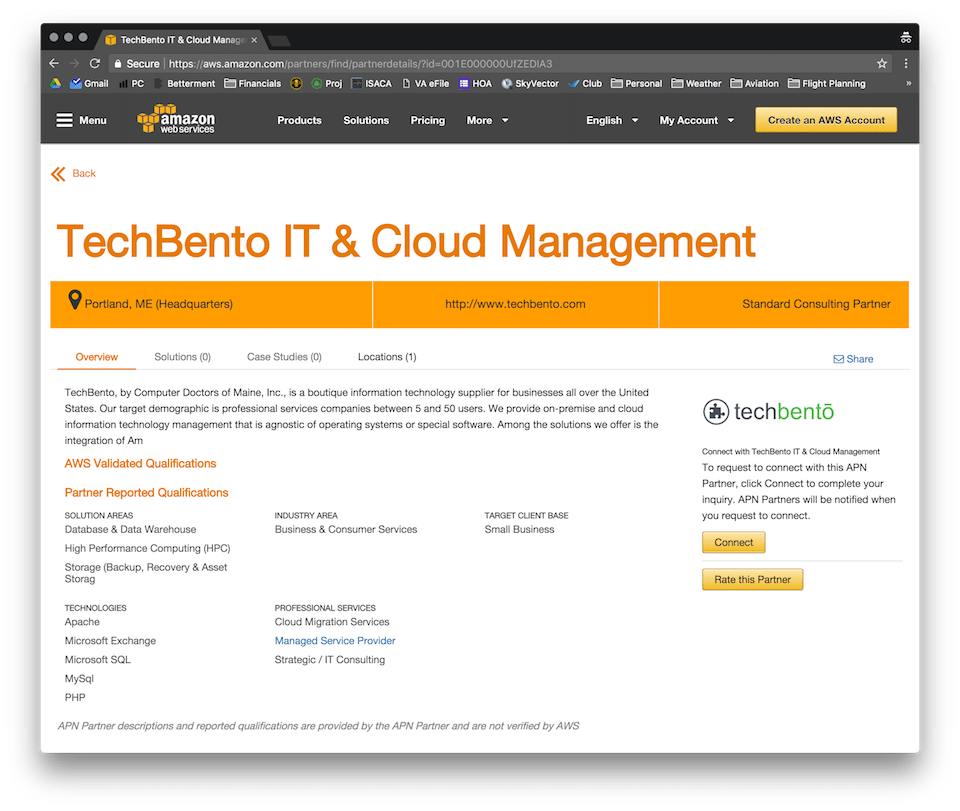Click the Small Business entry
Image resolution: width=960 pixels, height=811 pixels.
(519, 529)
